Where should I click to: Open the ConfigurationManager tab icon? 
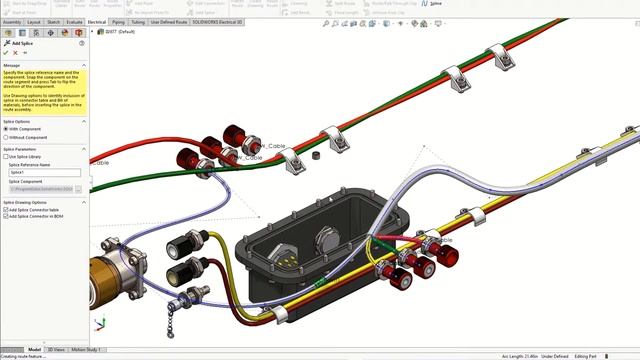[x=36, y=33]
